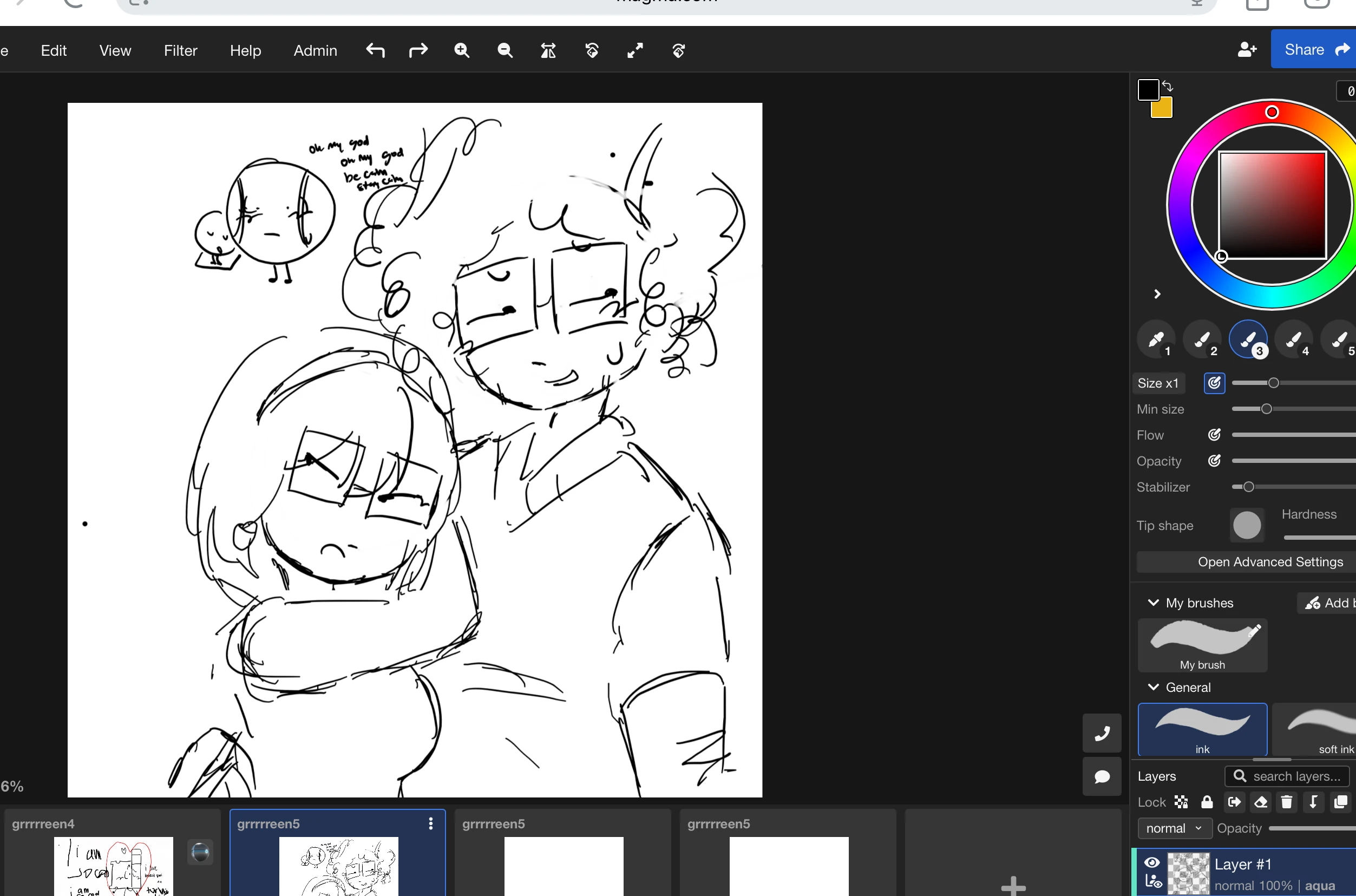Redo using the redo arrow icon

click(x=418, y=50)
